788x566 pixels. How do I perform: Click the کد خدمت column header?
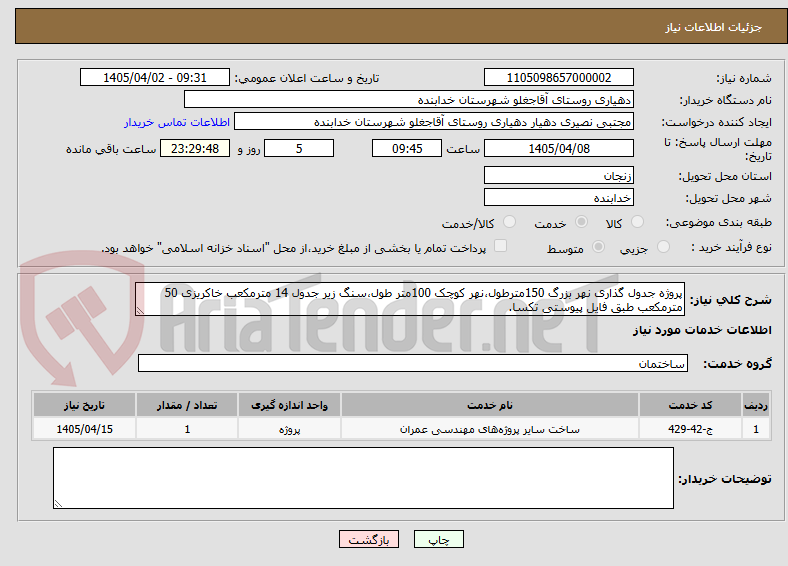click(x=691, y=405)
